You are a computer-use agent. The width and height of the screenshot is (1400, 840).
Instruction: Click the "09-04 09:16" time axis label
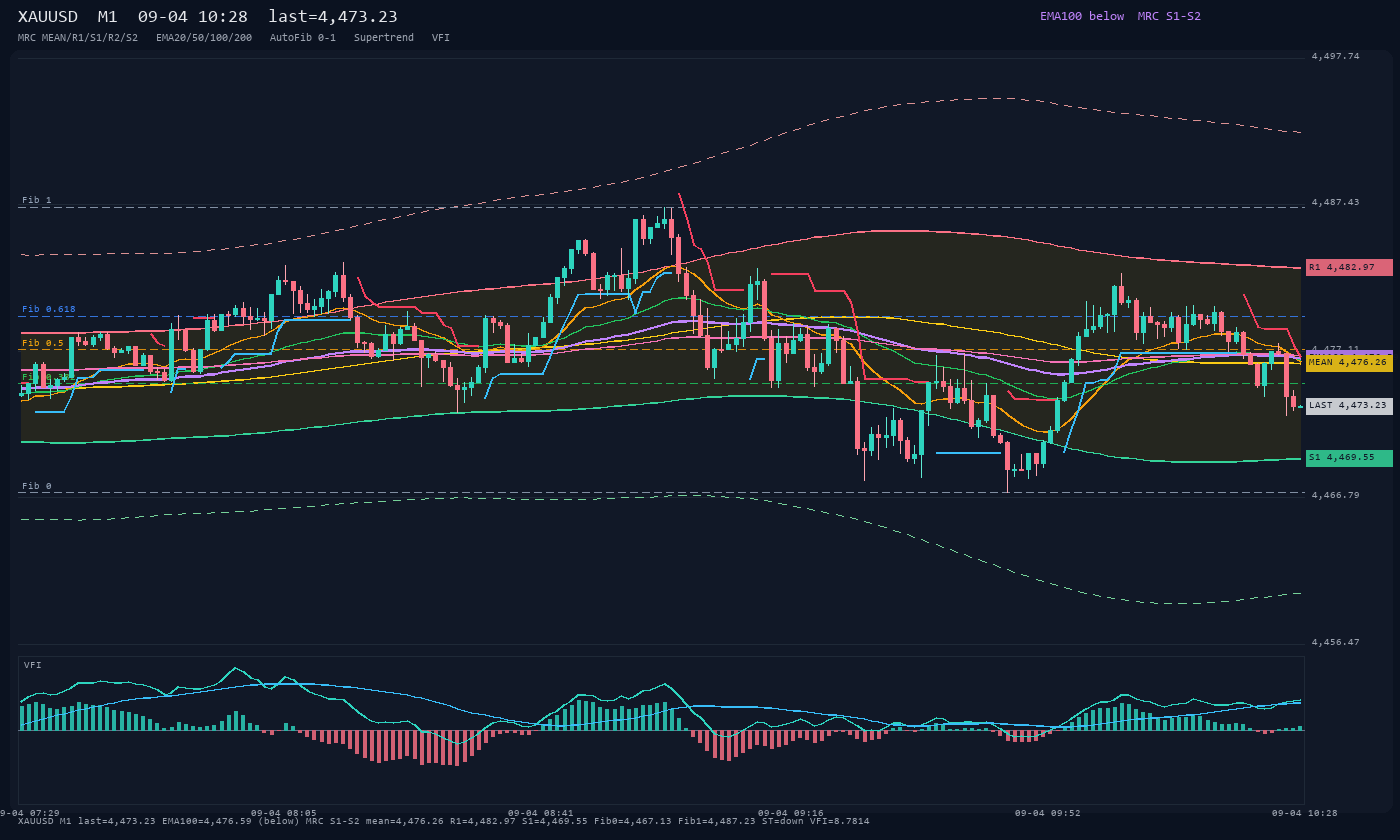pos(791,813)
